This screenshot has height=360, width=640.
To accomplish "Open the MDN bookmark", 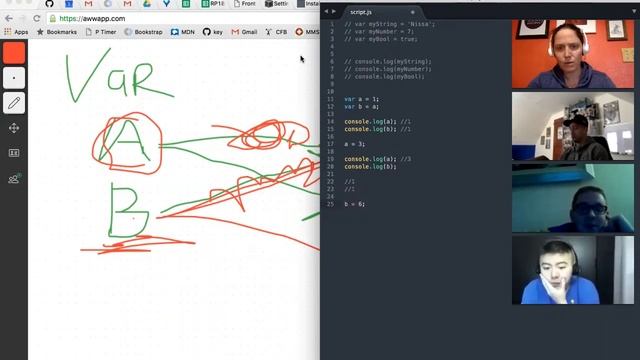I will 182,32.
